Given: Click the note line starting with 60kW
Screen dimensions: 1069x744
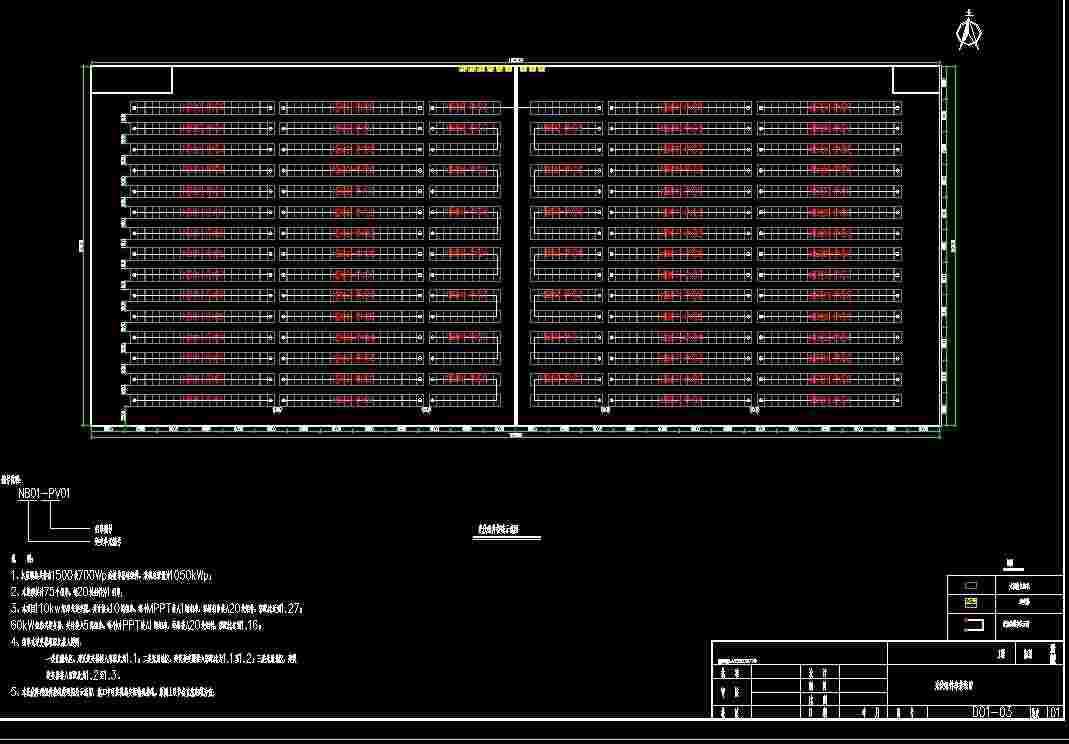Looking at the screenshot, I should point(150,624).
